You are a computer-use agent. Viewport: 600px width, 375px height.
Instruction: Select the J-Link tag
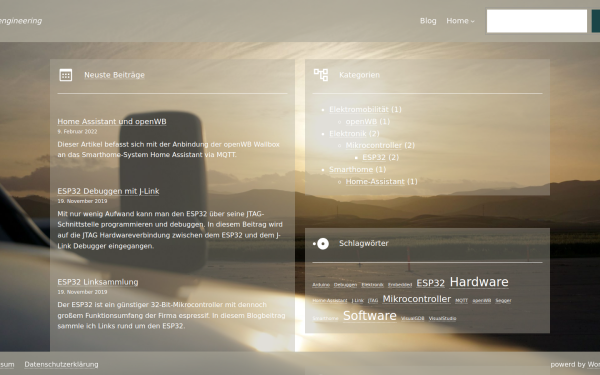[x=358, y=301]
